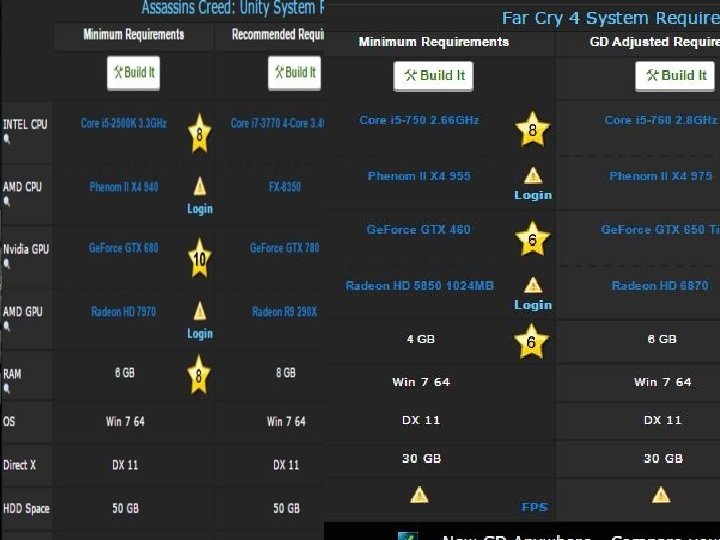Click the star rating 8 beside 6 GB RAM

click(x=198, y=375)
